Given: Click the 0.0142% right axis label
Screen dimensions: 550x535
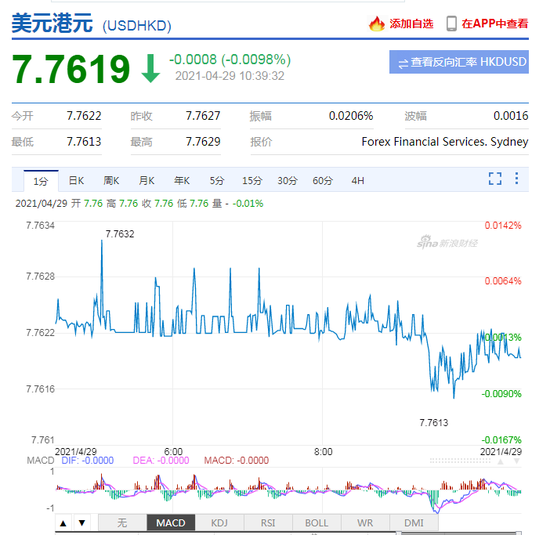Looking at the screenshot, I should pyautogui.click(x=503, y=226).
